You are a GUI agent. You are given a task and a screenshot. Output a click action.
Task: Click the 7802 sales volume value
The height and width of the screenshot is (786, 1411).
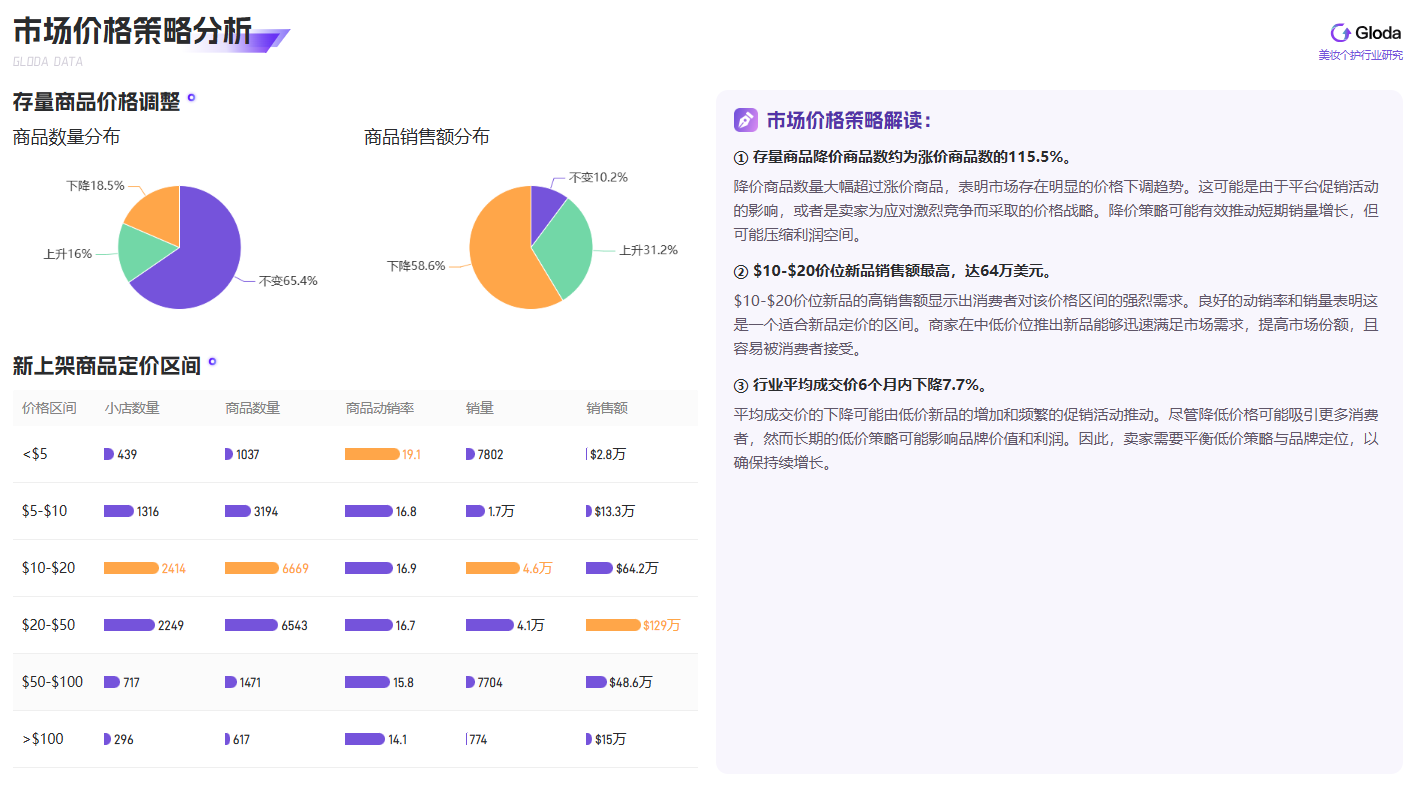pyautogui.click(x=491, y=454)
